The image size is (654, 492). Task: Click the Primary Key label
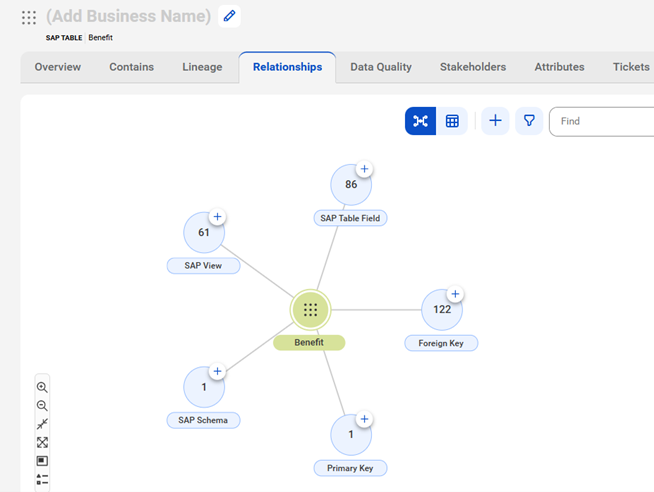pyautogui.click(x=350, y=468)
